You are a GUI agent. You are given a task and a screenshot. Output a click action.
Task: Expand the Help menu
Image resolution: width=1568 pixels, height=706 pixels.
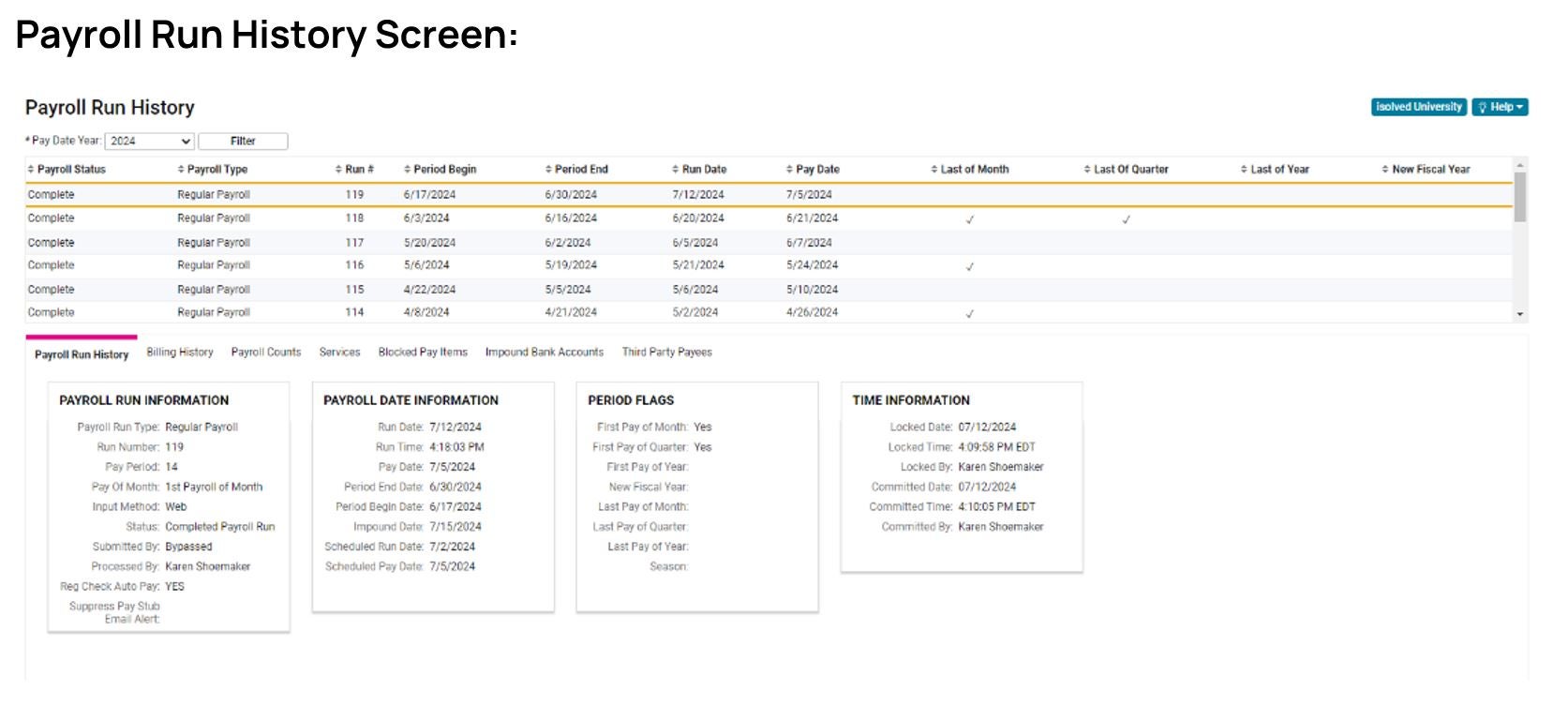coord(1500,107)
